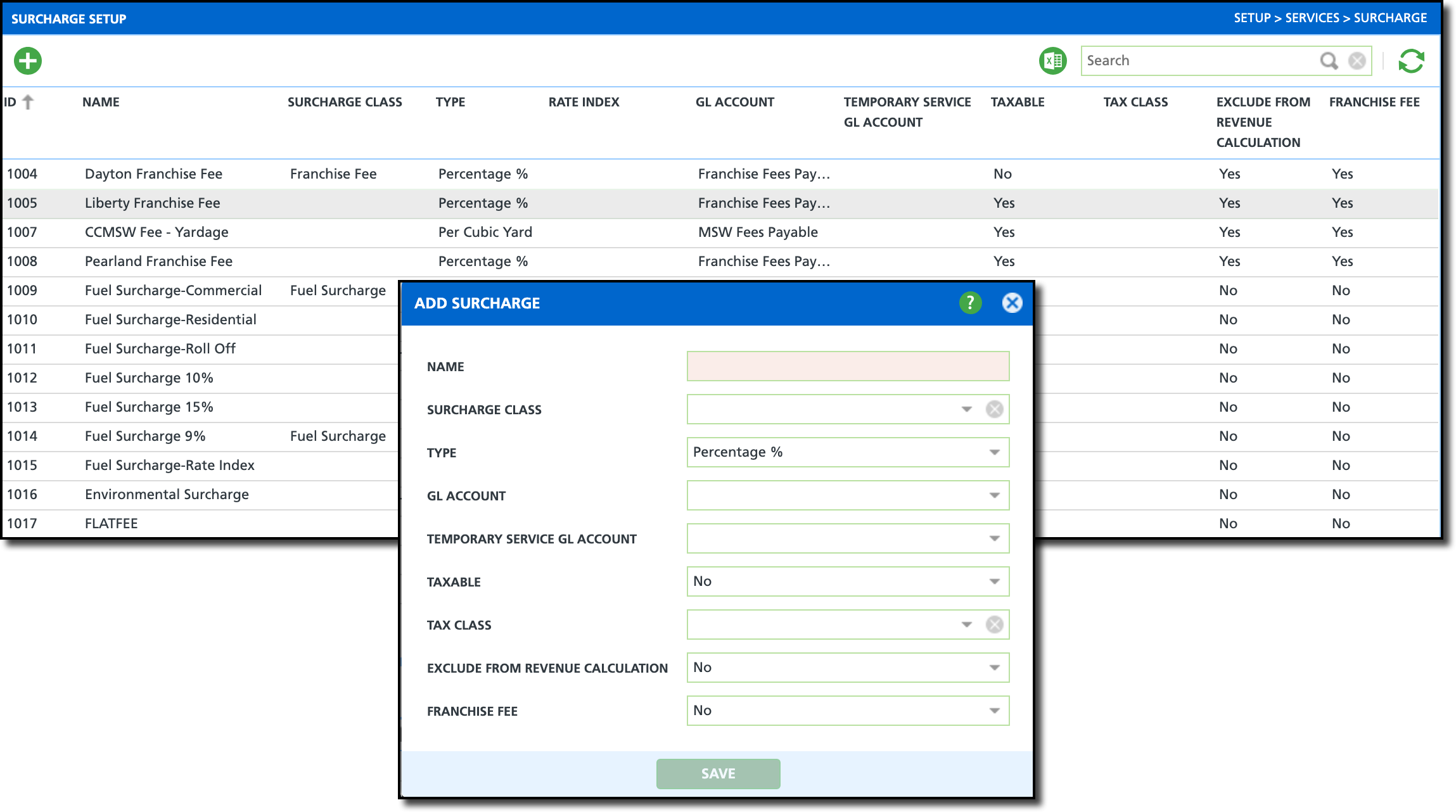This screenshot has width=1456, height=812.
Task: Refresh the surcharge grid
Action: point(1411,61)
